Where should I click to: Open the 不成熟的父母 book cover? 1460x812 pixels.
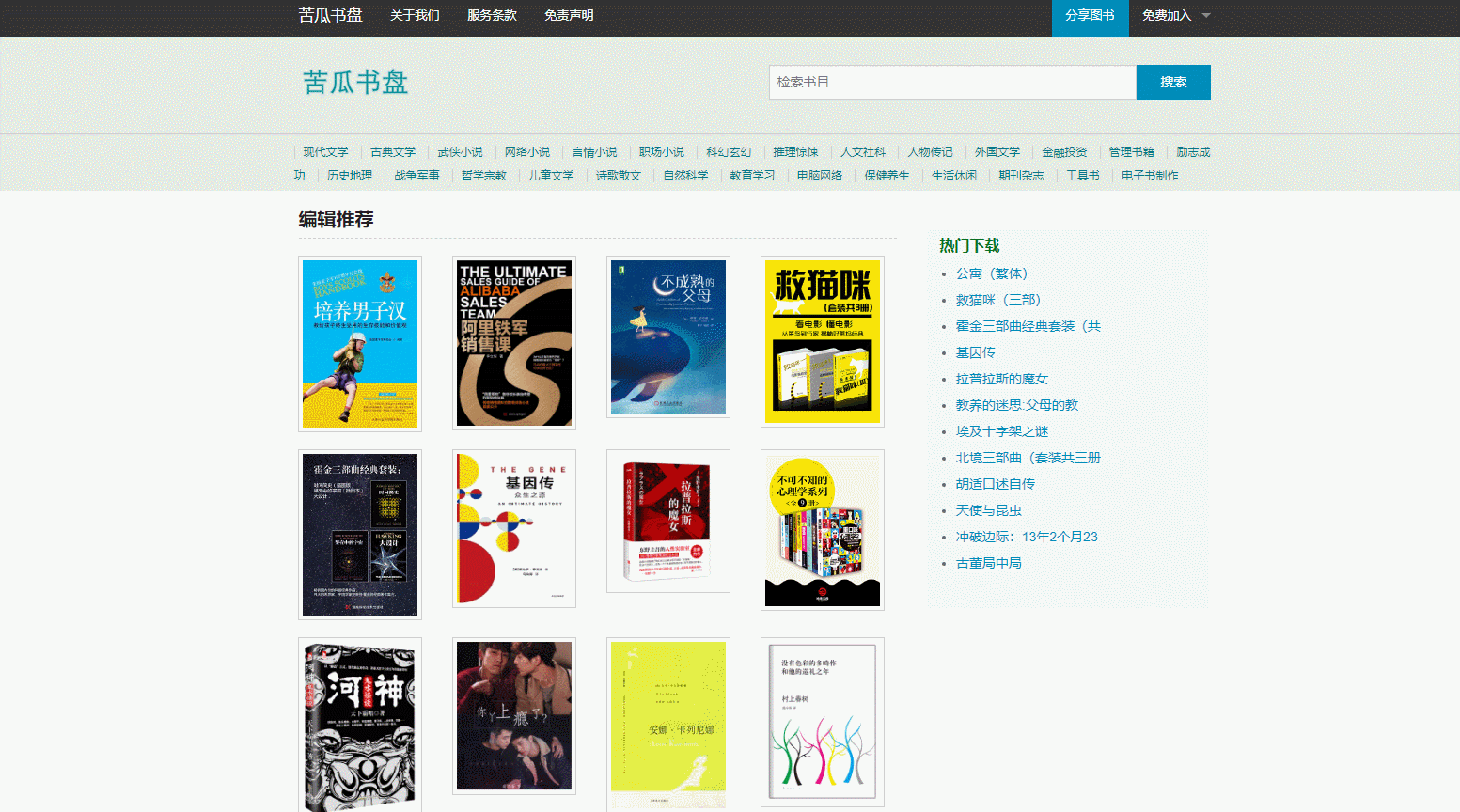(668, 337)
